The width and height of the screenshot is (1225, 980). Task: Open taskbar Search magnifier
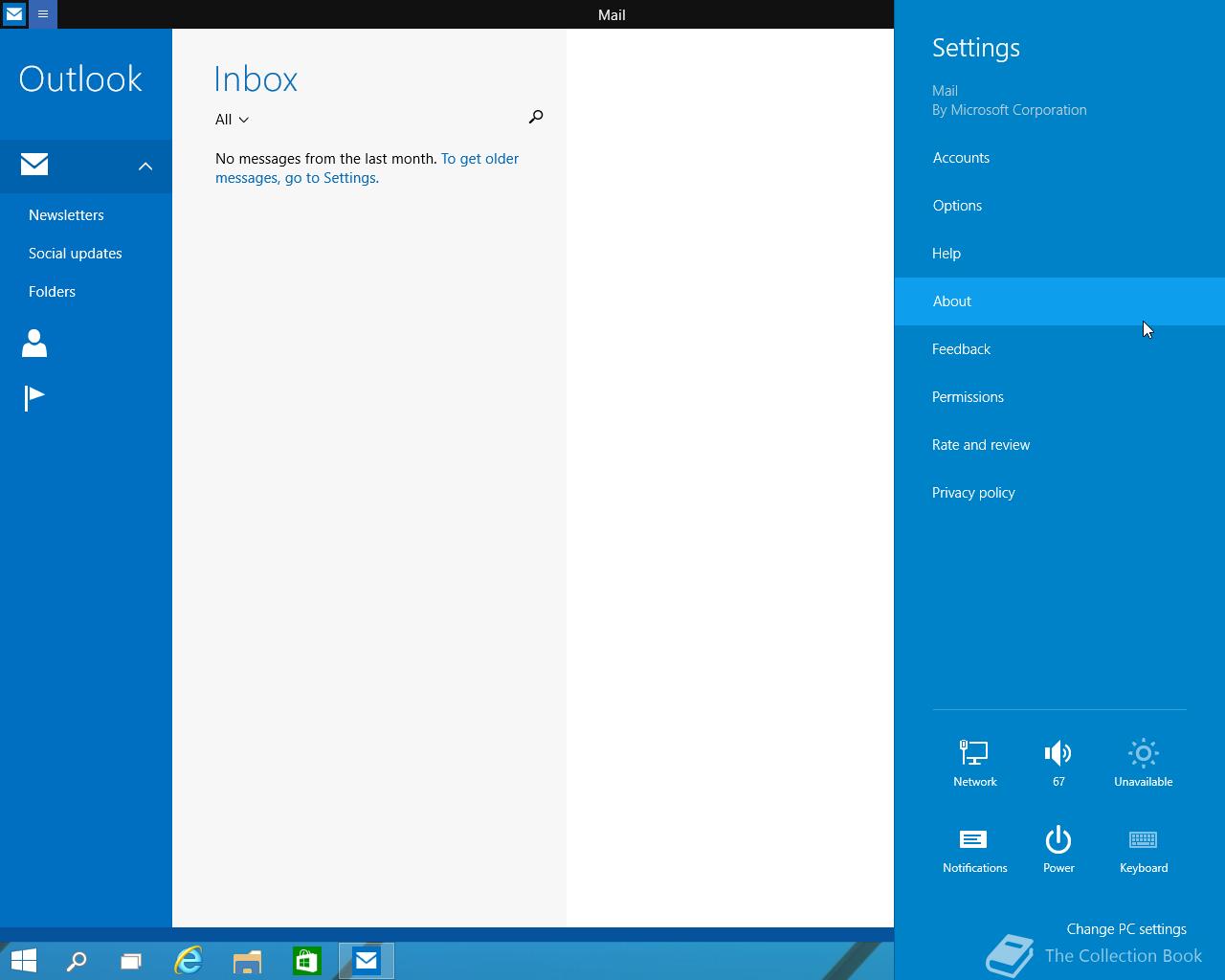pyautogui.click(x=77, y=961)
